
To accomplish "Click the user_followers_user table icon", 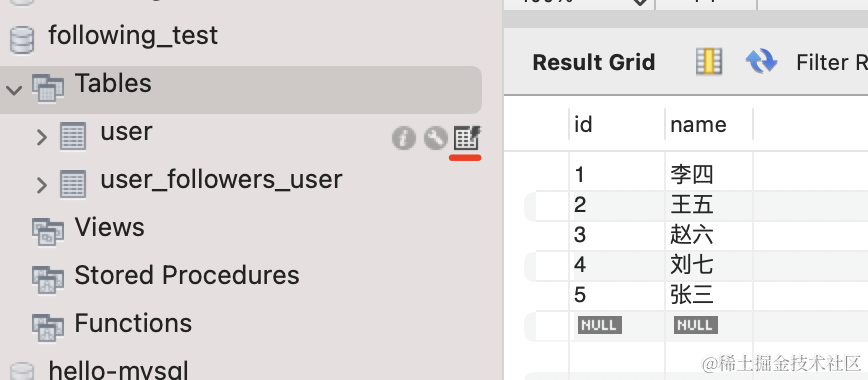I will (73, 184).
